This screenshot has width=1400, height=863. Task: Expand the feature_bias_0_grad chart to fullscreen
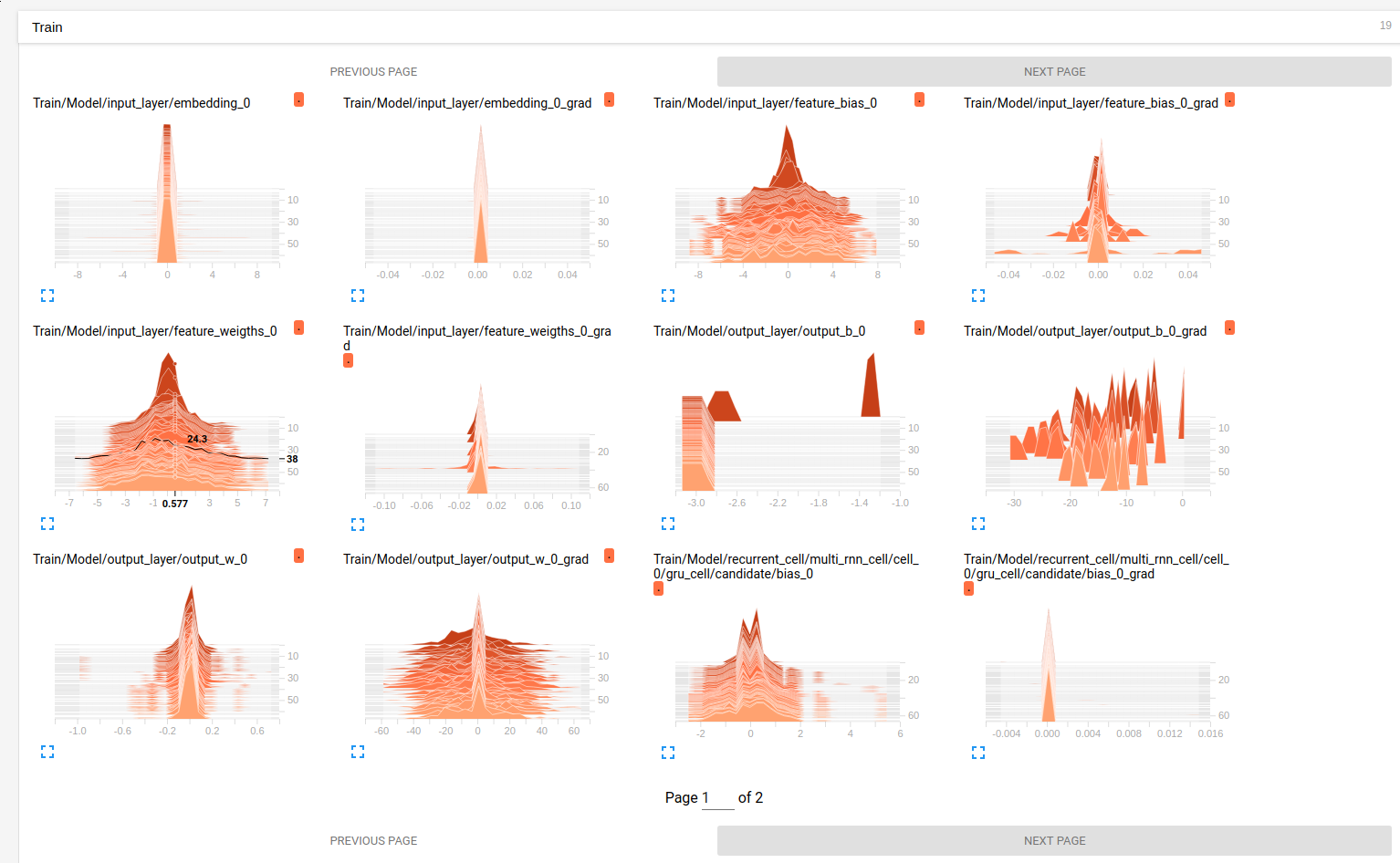coord(978,295)
